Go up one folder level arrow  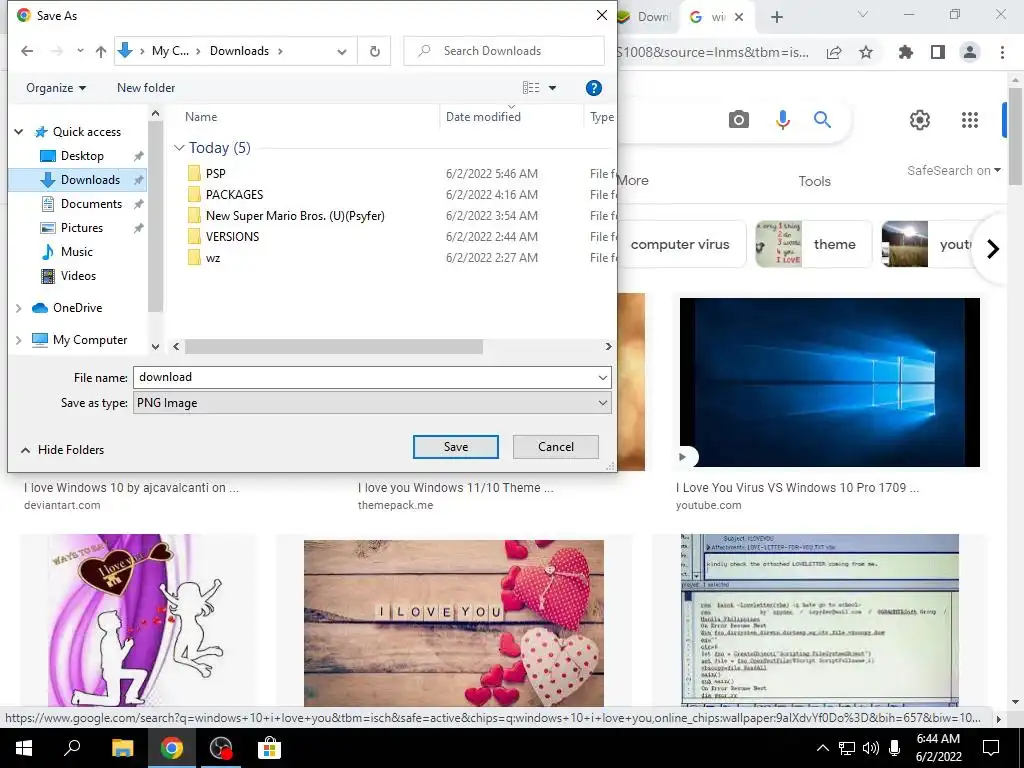(x=101, y=51)
